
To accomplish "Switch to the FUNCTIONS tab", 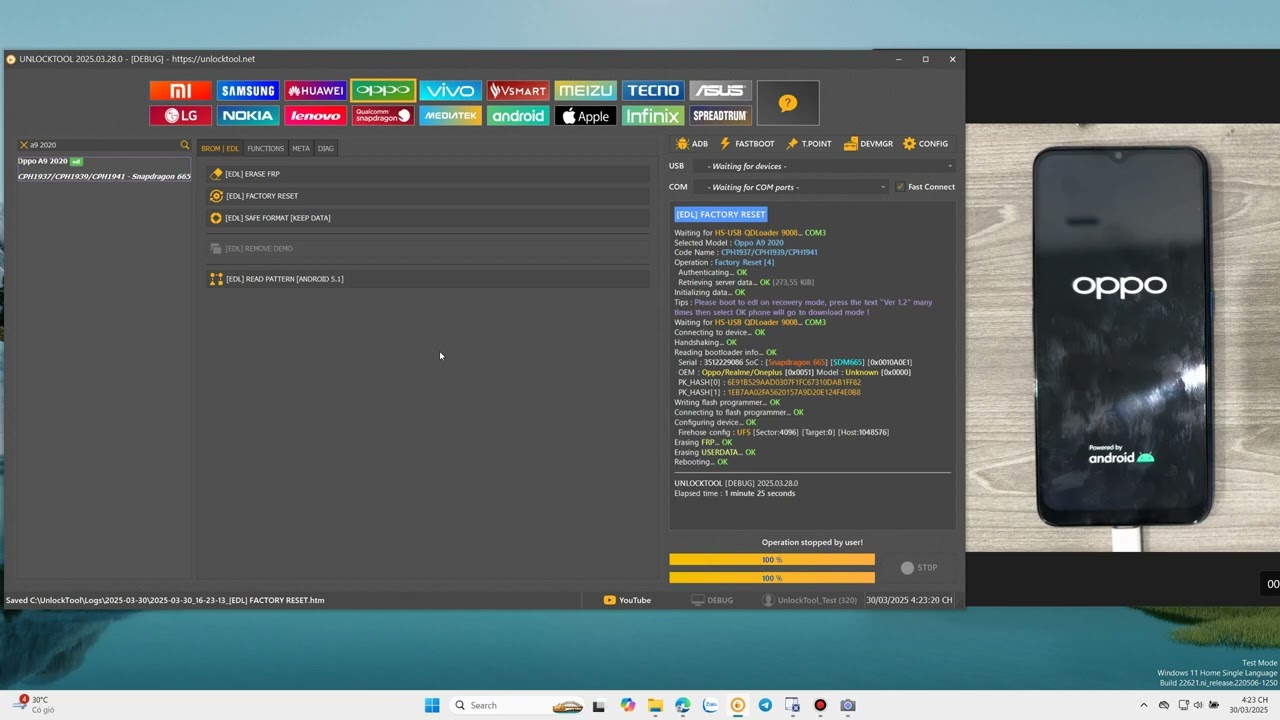I will (265, 148).
